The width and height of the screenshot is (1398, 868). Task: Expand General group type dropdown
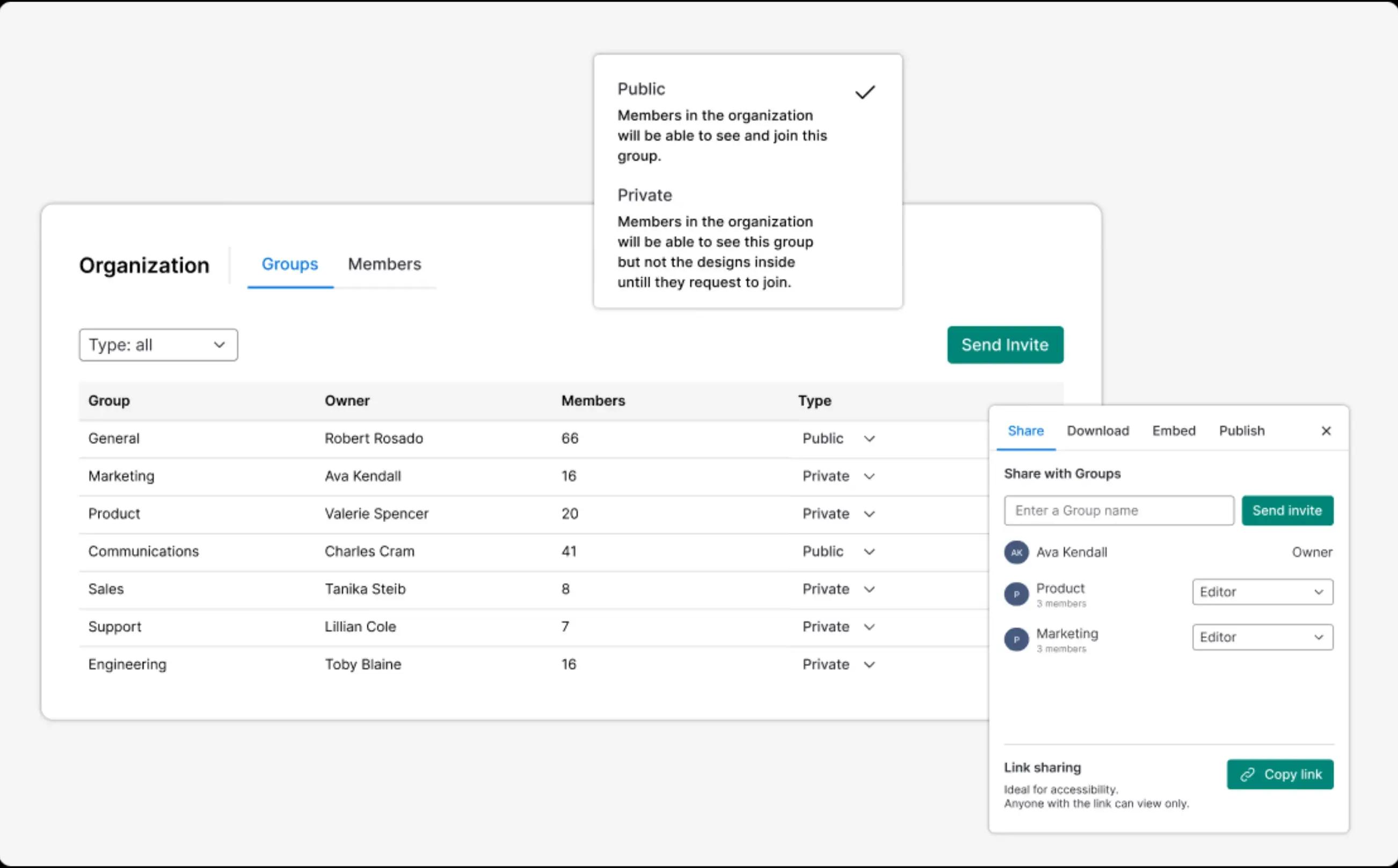click(x=868, y=438)
